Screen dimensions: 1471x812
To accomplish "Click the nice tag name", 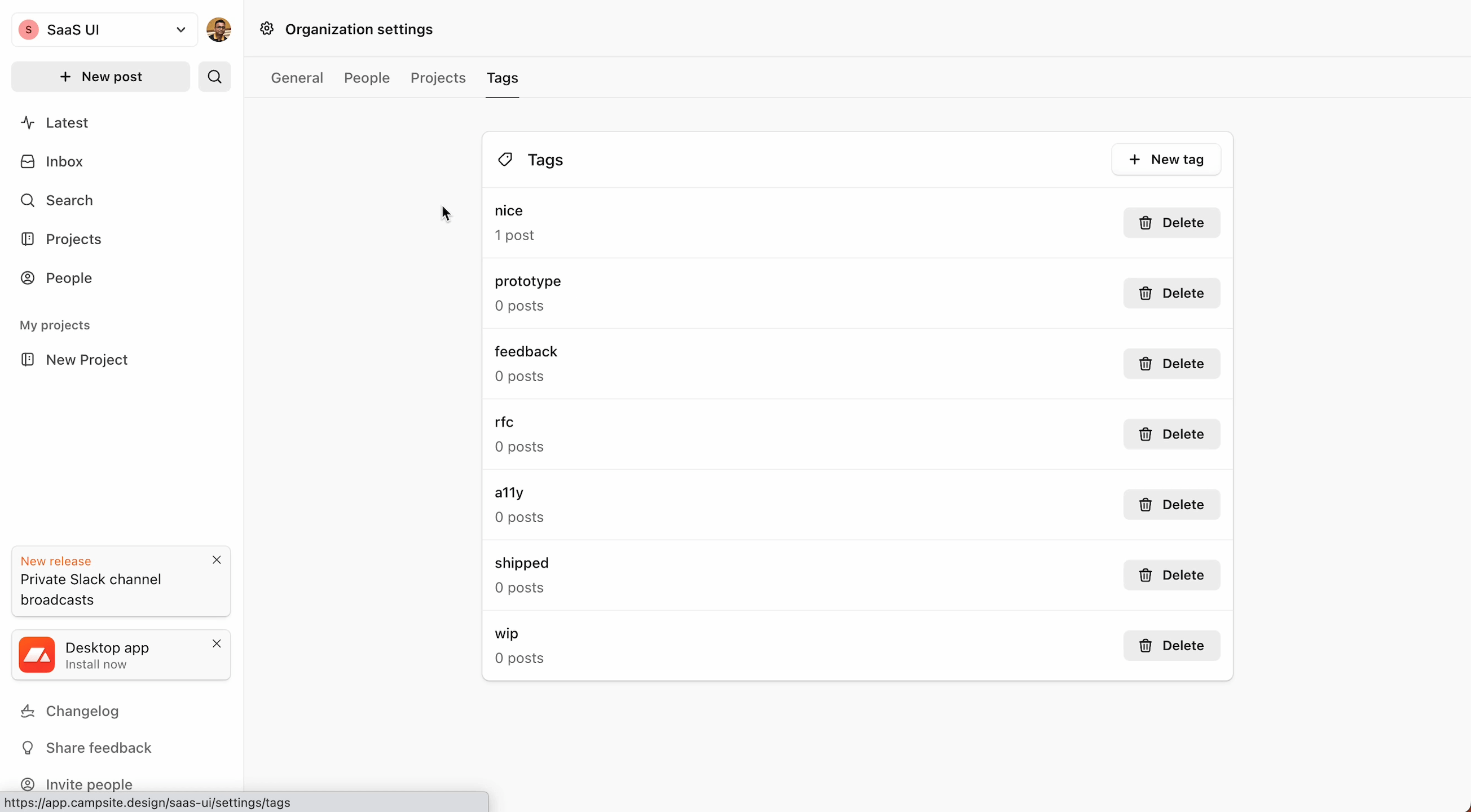I will (509, 211).
